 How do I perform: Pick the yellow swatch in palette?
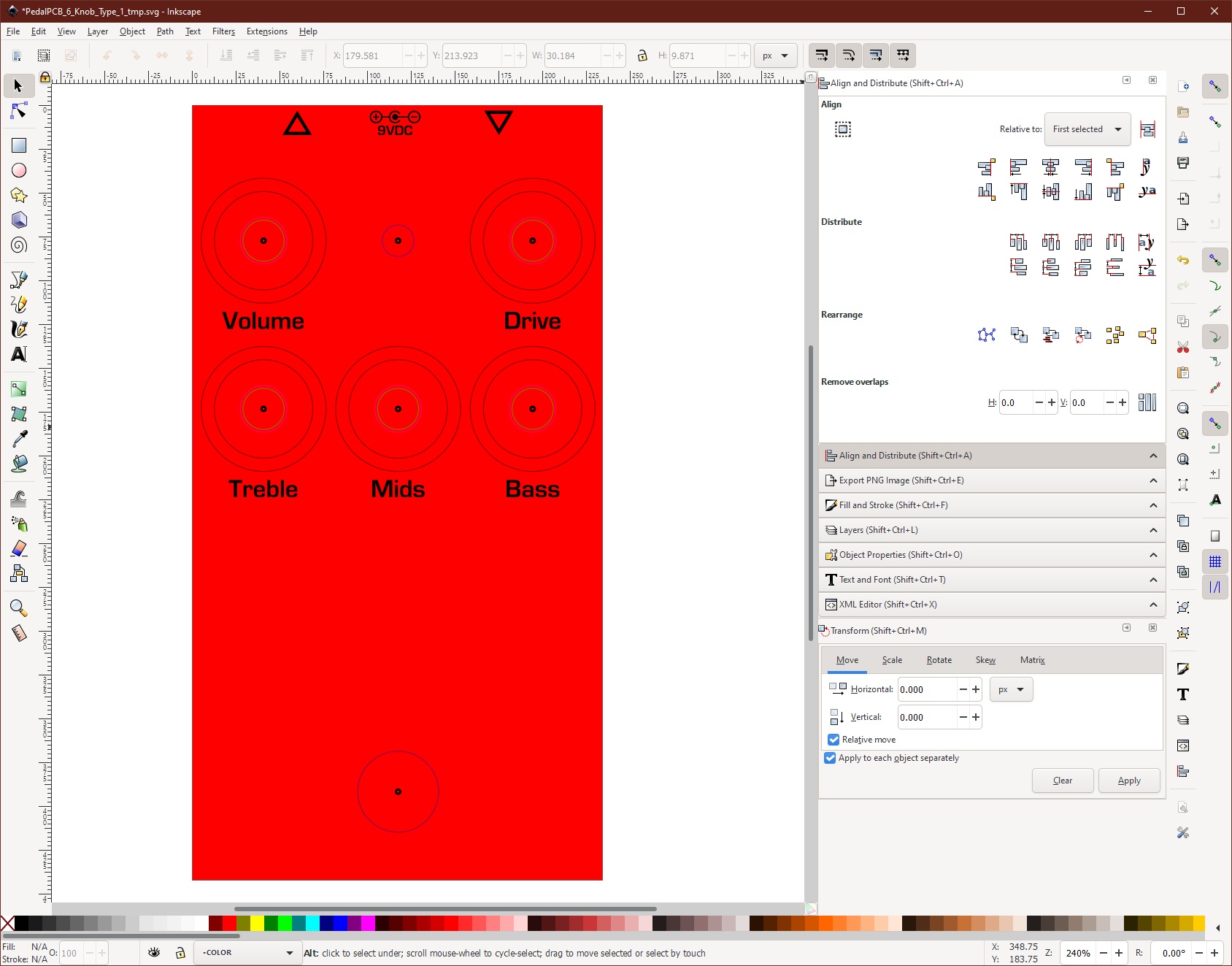[257, 924]
